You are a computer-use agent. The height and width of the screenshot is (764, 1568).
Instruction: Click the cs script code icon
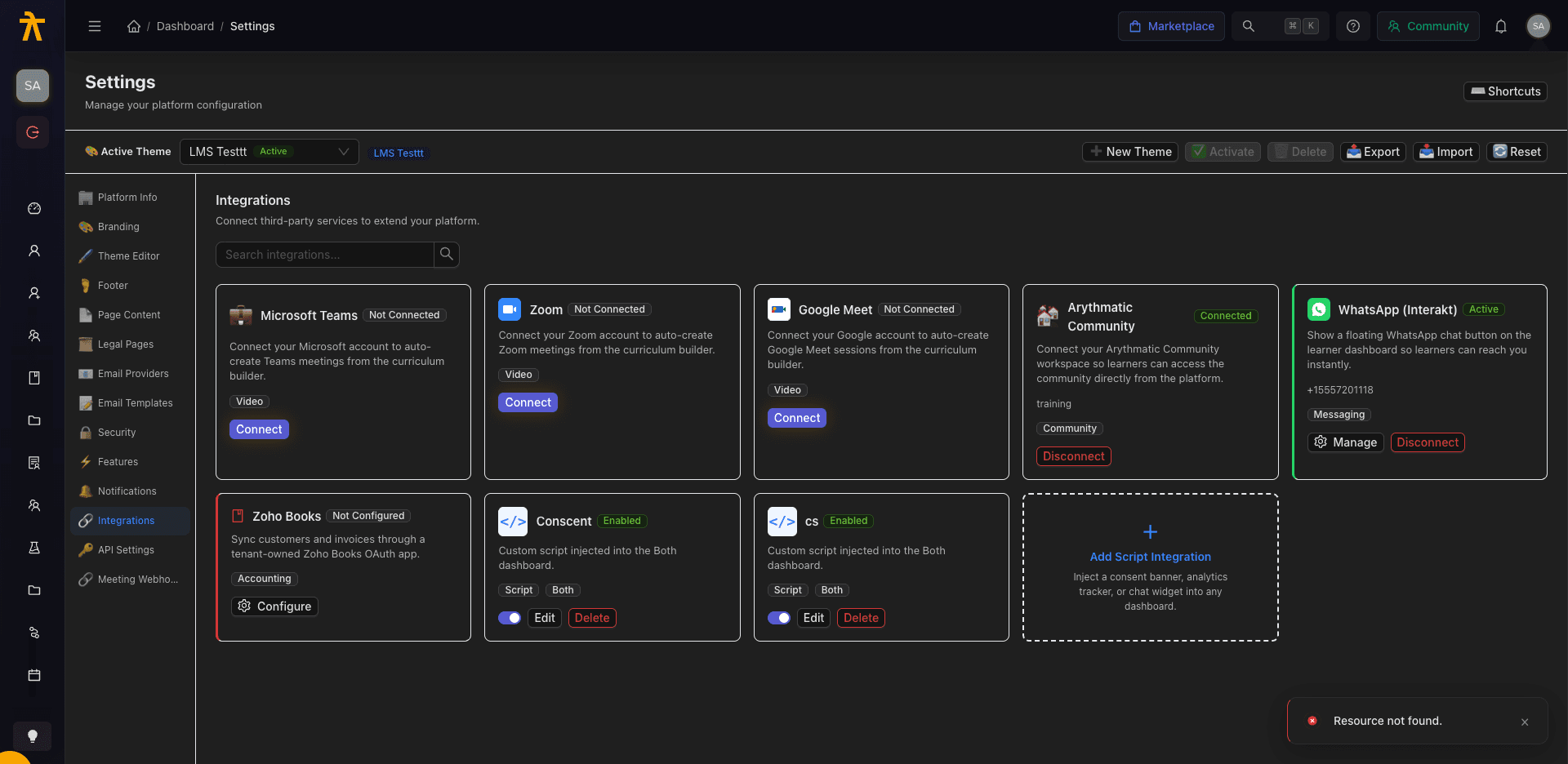782,522
